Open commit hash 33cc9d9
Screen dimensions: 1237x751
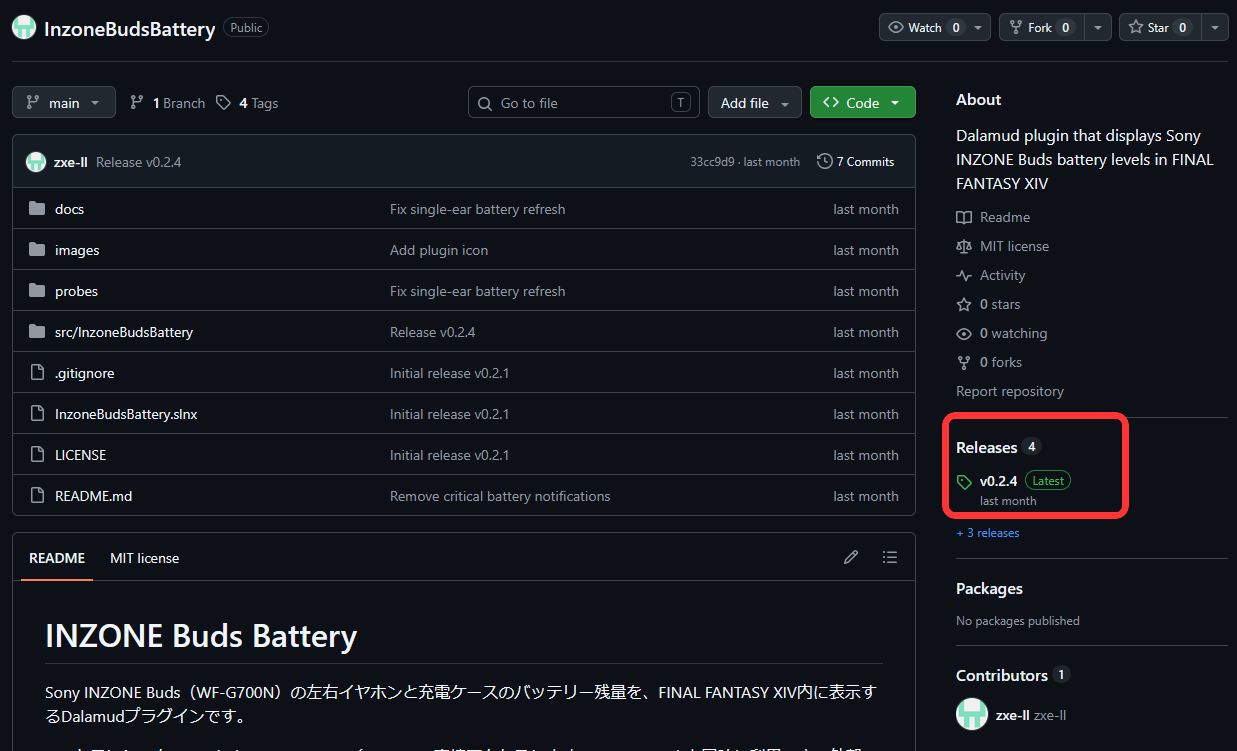(712, 162)
